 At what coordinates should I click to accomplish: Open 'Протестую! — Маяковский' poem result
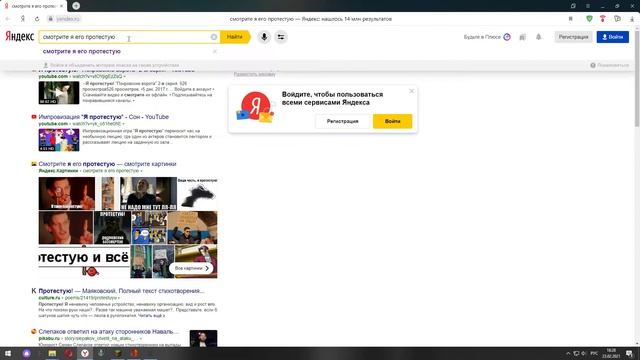click(x=121, y=291)
